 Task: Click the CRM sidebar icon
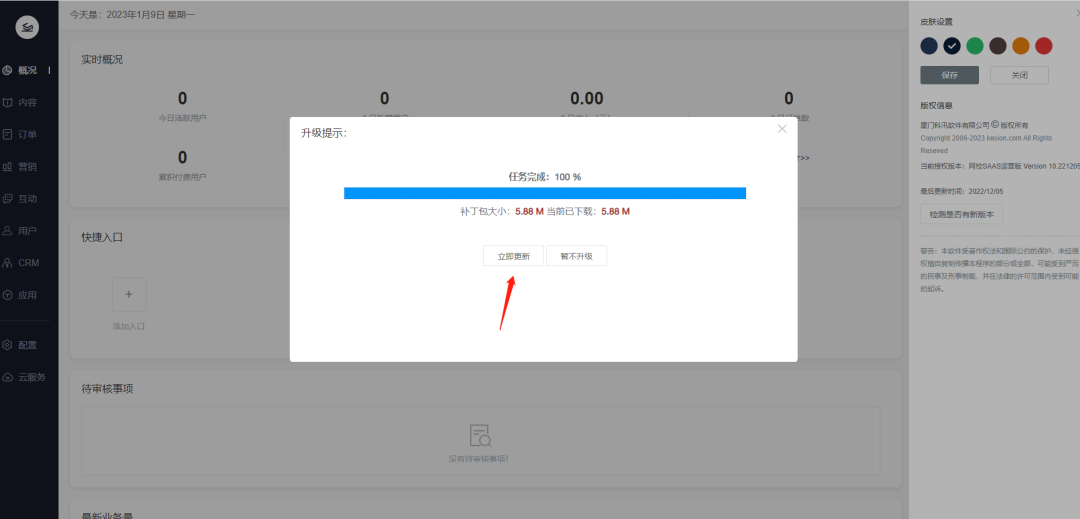(x=8, y=263)
